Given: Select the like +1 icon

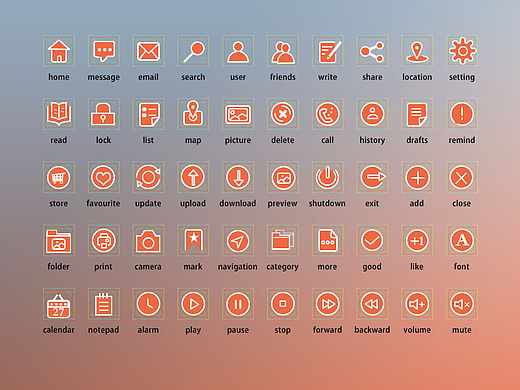Looking at the screenshot, I should 417,241.
